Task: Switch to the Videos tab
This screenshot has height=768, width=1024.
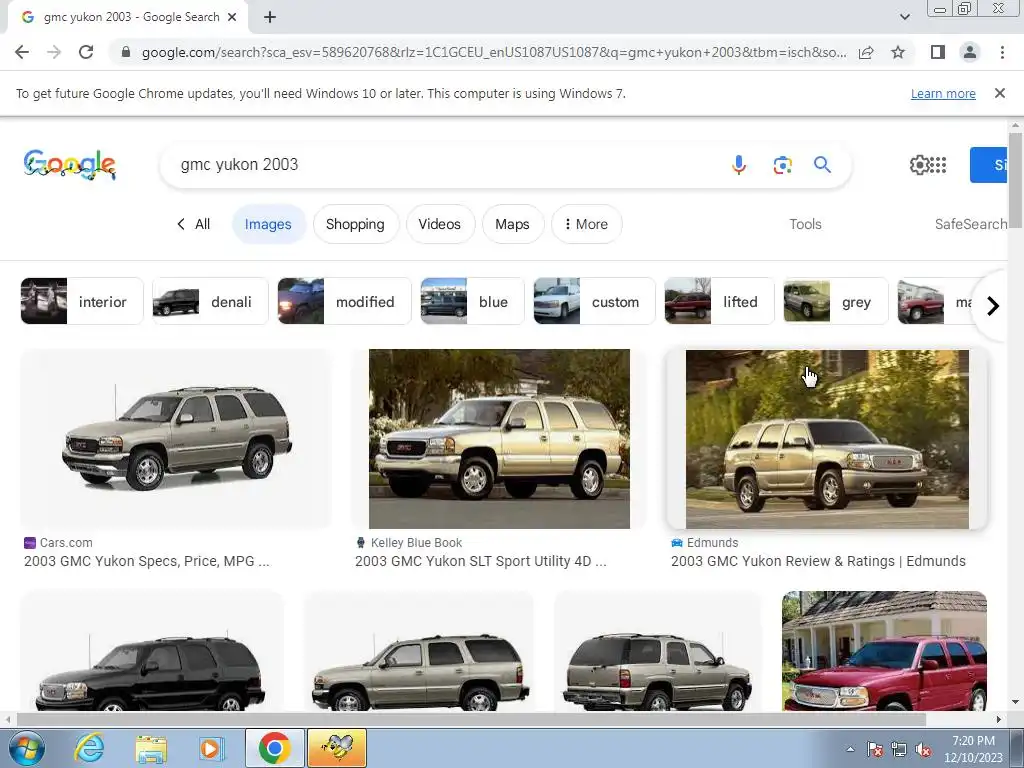Action: point(440,224)
